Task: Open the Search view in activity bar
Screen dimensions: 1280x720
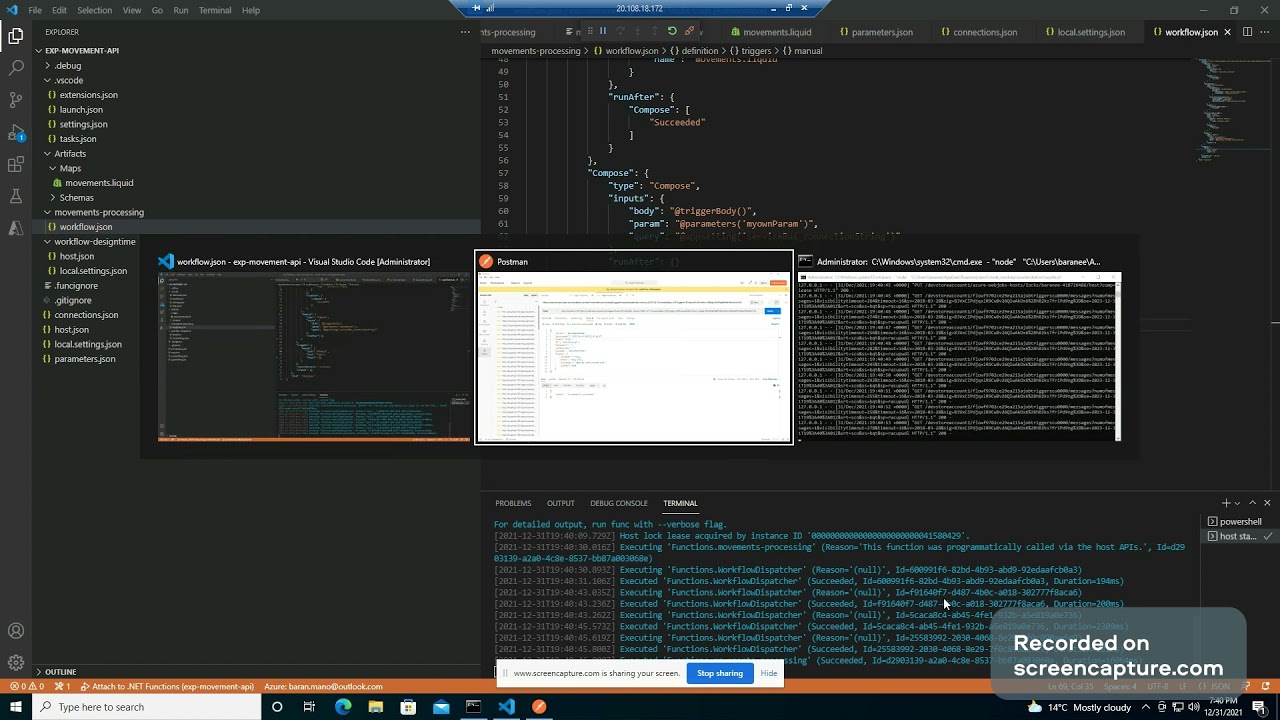Action: (16, 68)
